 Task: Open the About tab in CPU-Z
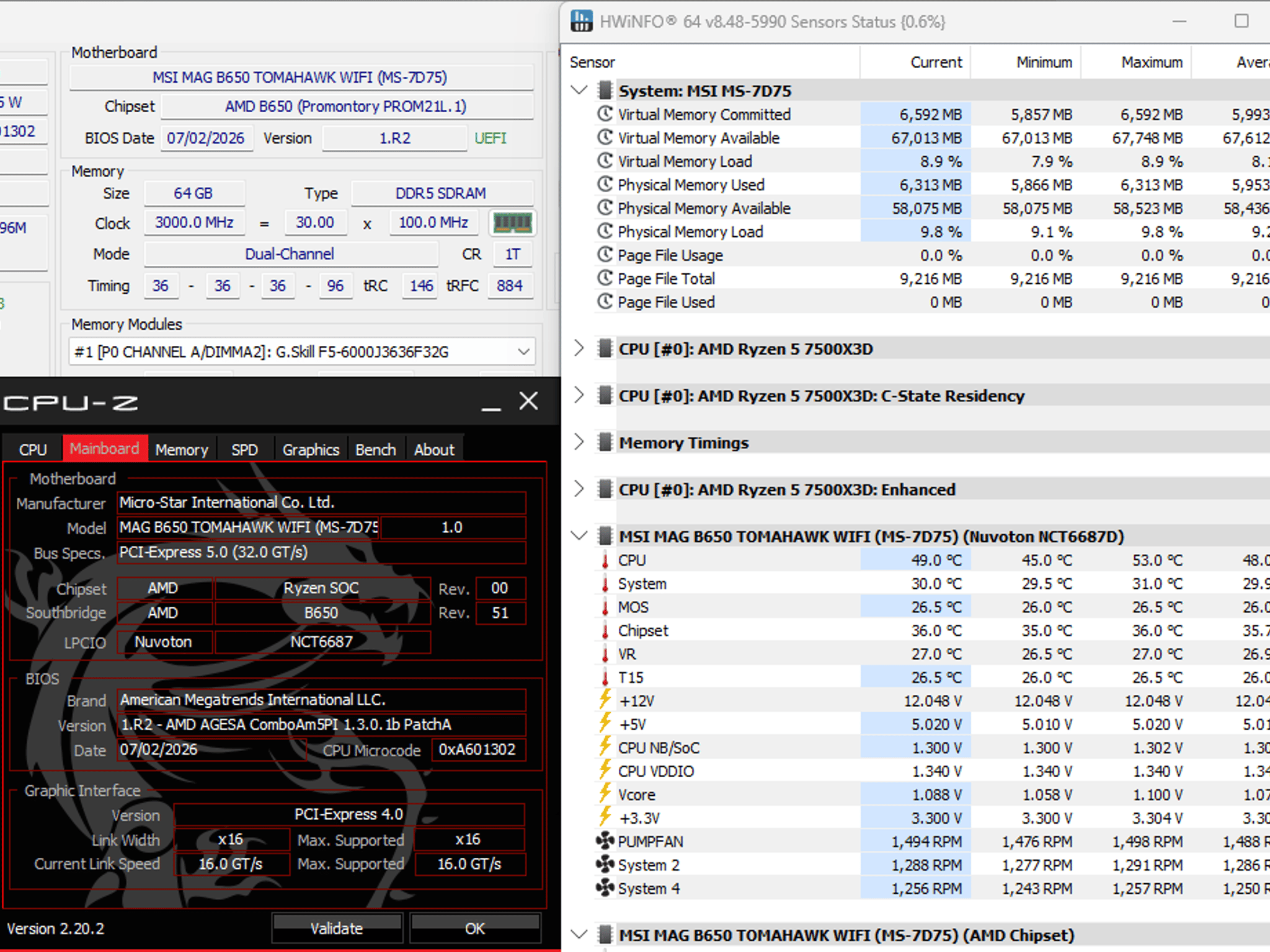pyautogui.click(x=435, y=449)
